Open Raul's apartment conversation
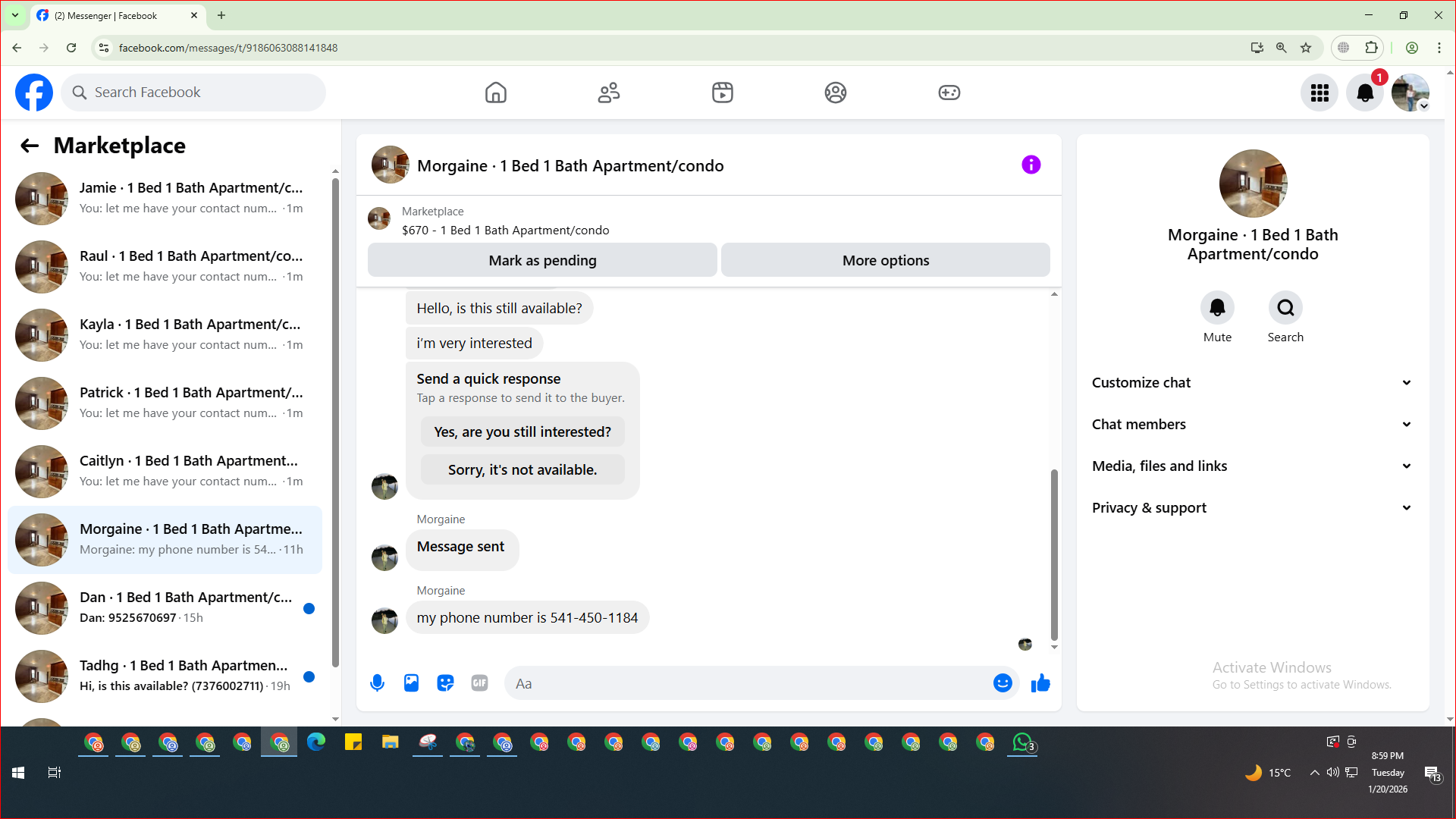Screen dimensions: 1456x819 165,267
